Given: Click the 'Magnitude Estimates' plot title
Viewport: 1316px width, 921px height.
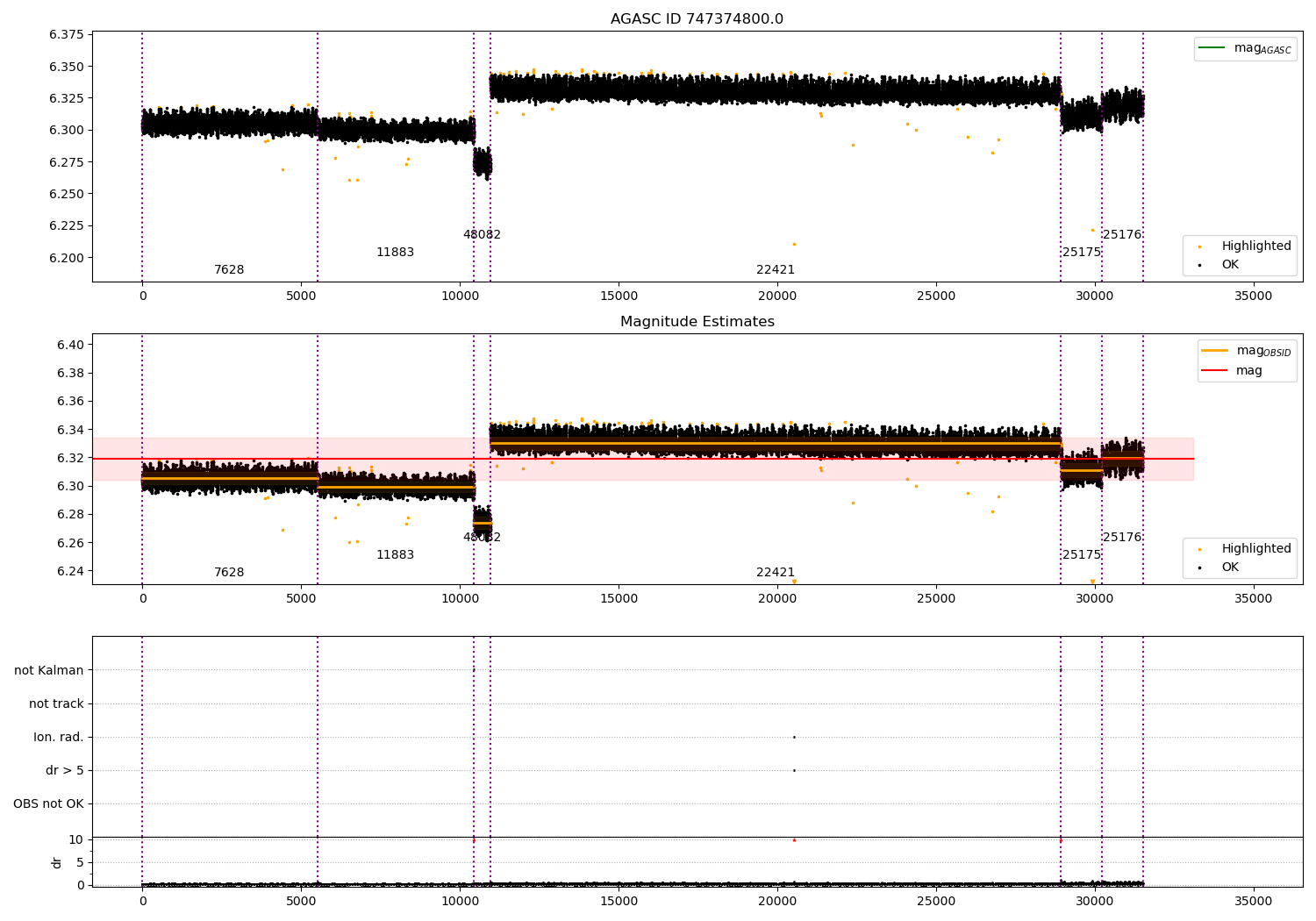Looking at the screenshot, I should [x=697, y=322].
